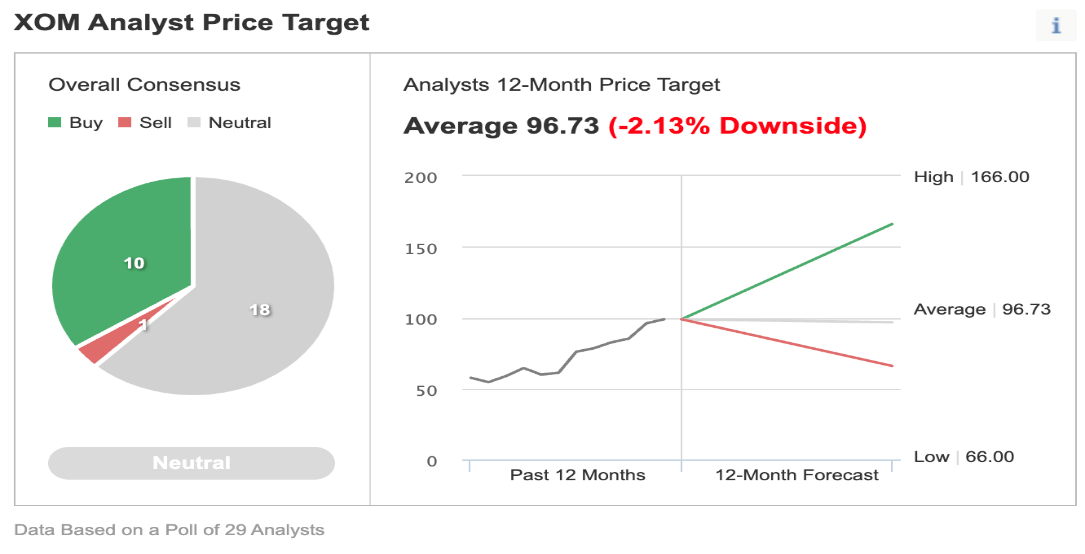Click the Past 12 Months axis label

pos(577,475)
